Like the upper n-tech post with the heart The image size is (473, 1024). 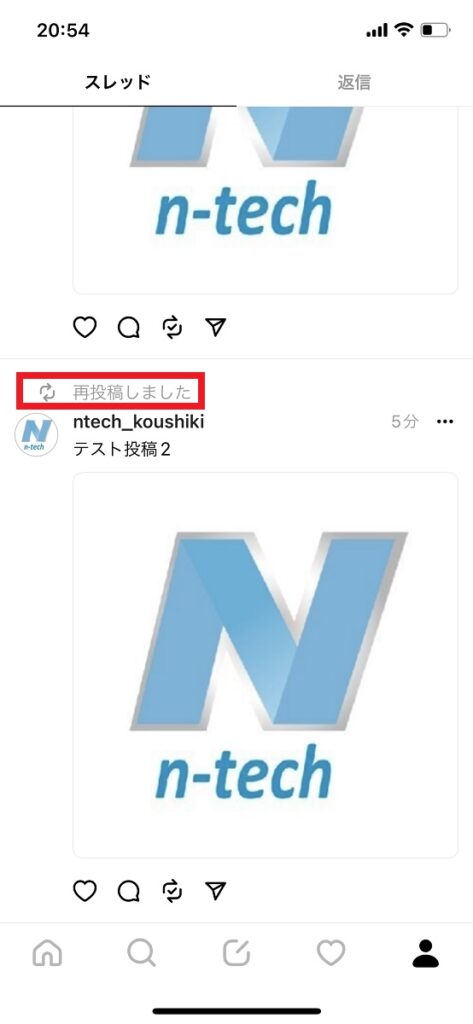(84, 327)
